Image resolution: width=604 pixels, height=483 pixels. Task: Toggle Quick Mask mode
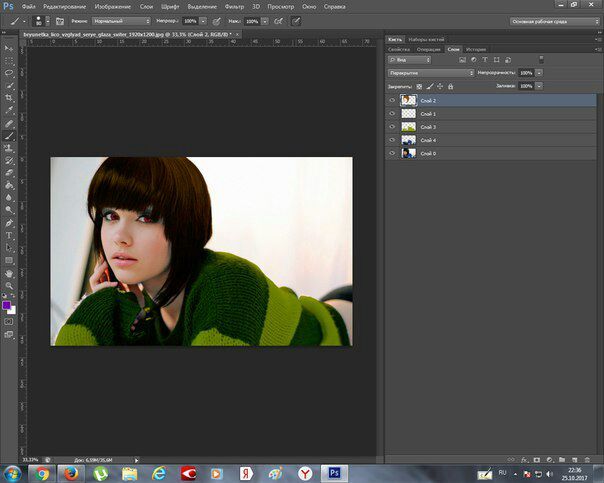pyautogui.click(x=8, y=322)
